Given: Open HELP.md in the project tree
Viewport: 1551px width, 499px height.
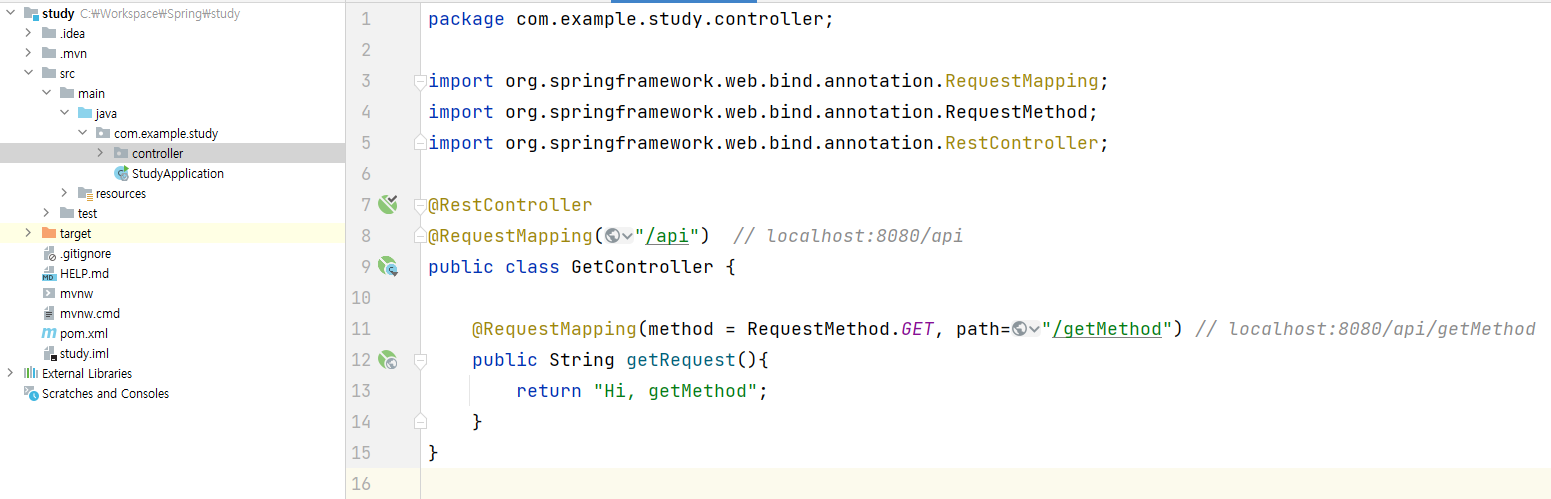Looking at the screenshot, I should pos(85,274).
